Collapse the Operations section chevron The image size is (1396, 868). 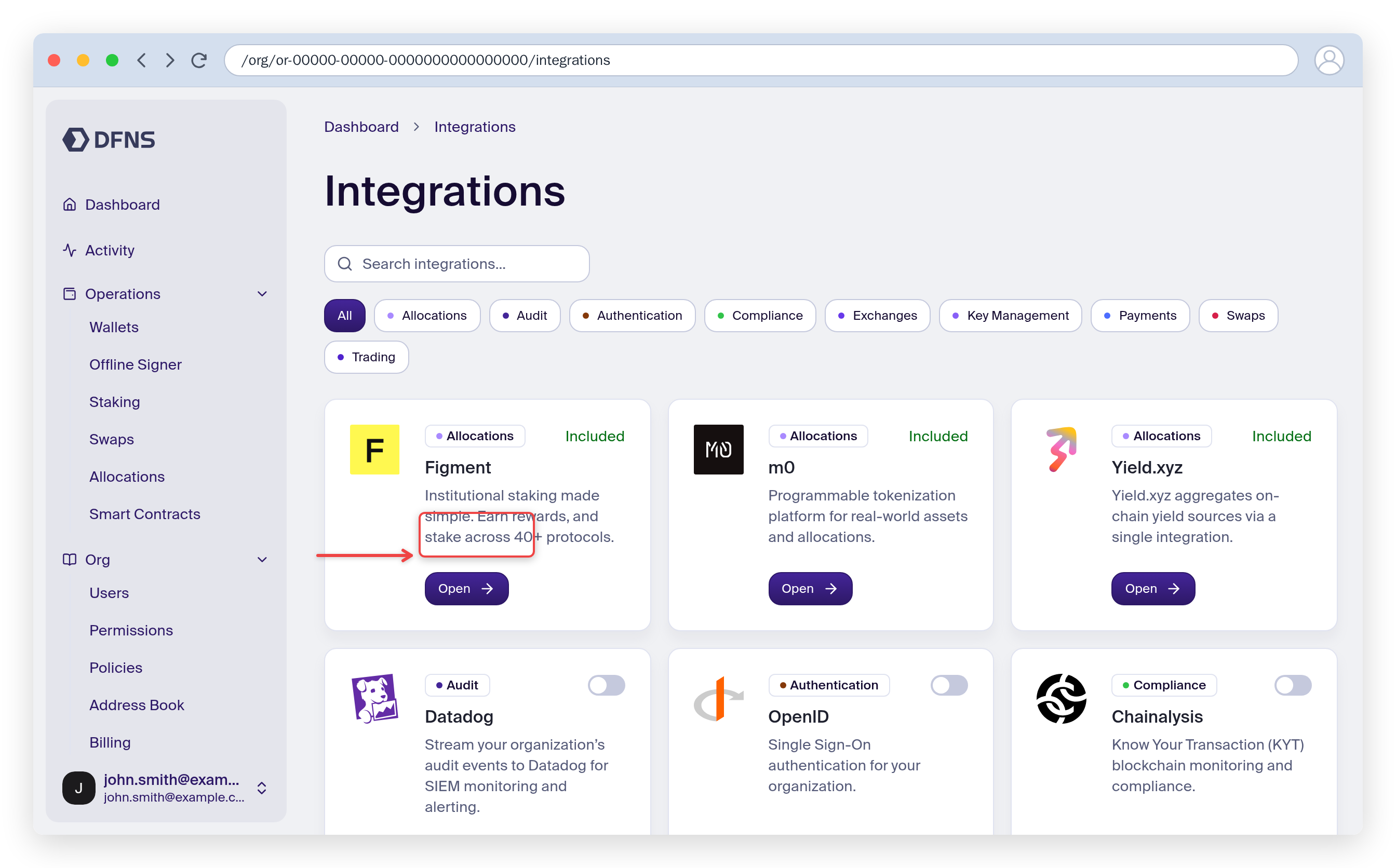[x=262, y=294]
